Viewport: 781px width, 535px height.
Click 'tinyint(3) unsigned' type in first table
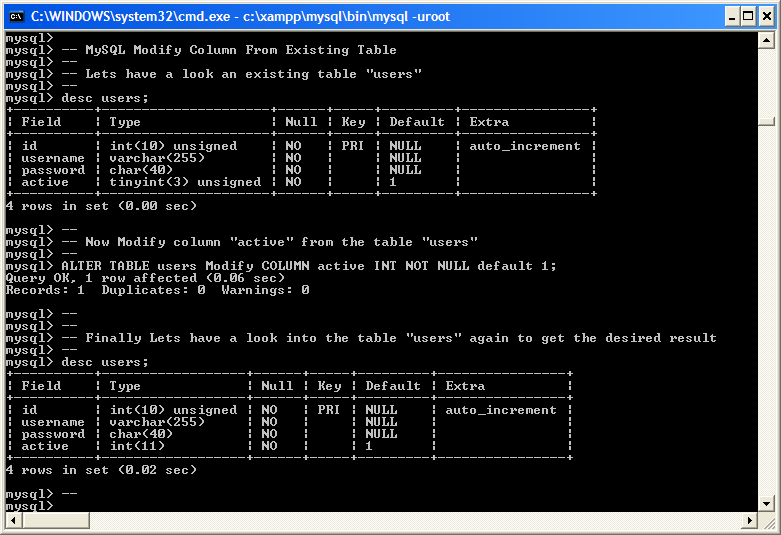[x=185, y=182]
